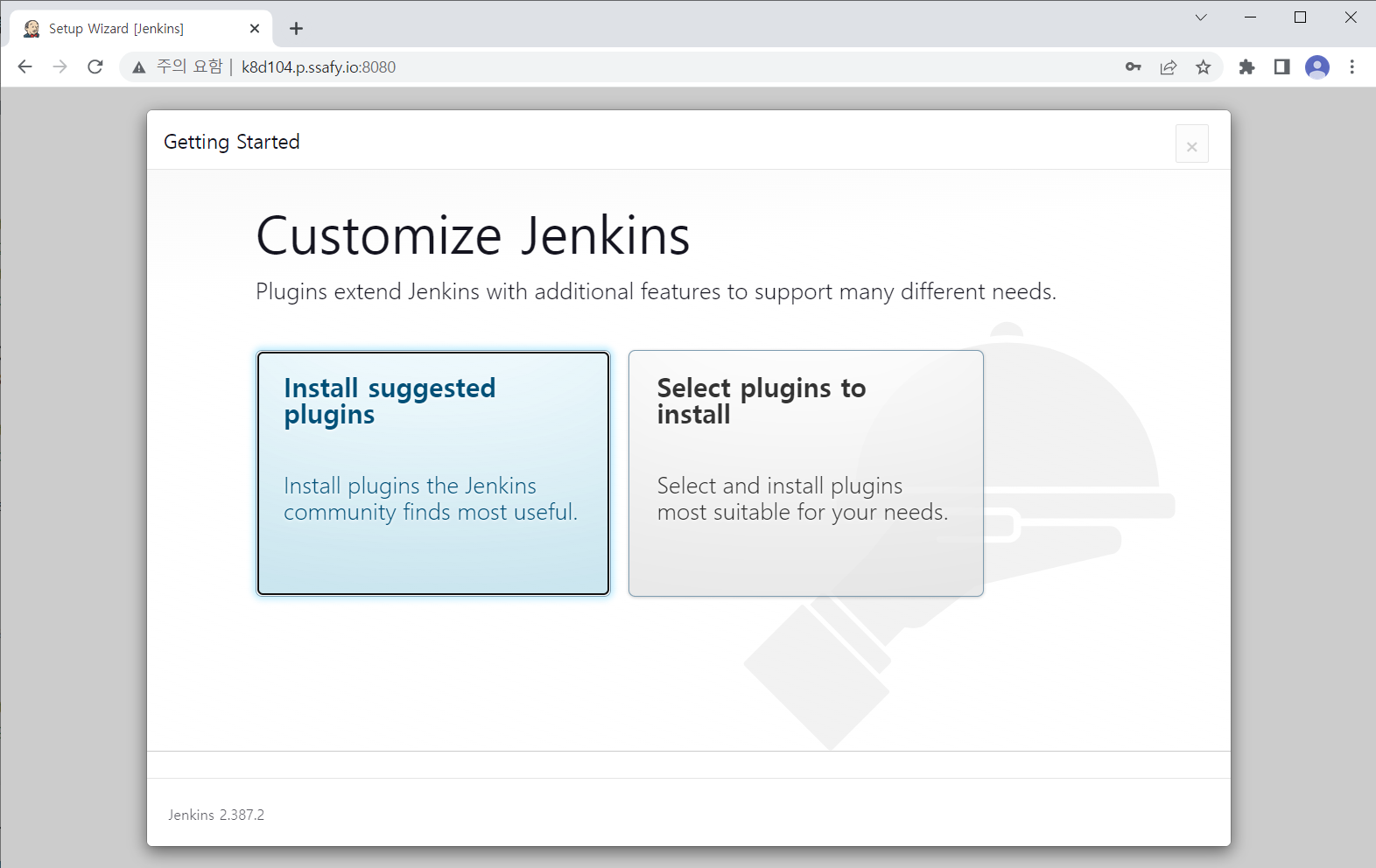Click the not-secure warning icon
Screen dimensions: 1376x868
pyautogui.click(x=138, y=67)
